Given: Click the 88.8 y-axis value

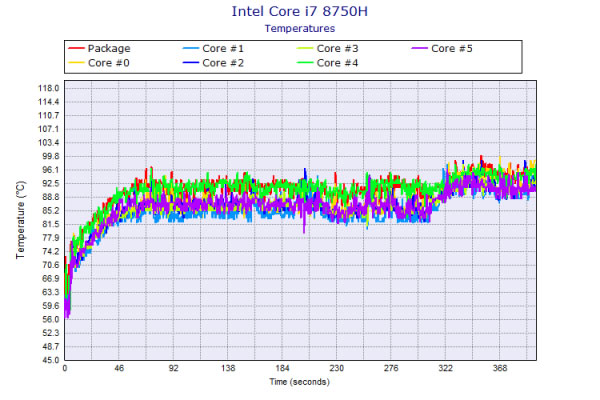Looking at the screenshot, I should [x=51, y=197].
